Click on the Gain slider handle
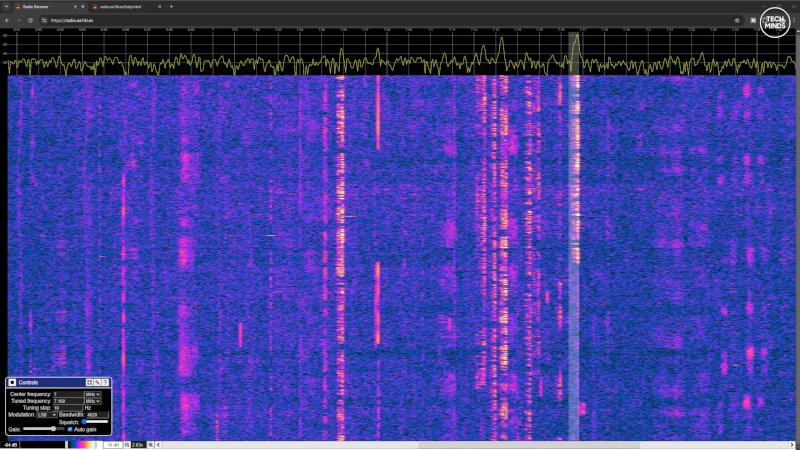 pos(52,429)
